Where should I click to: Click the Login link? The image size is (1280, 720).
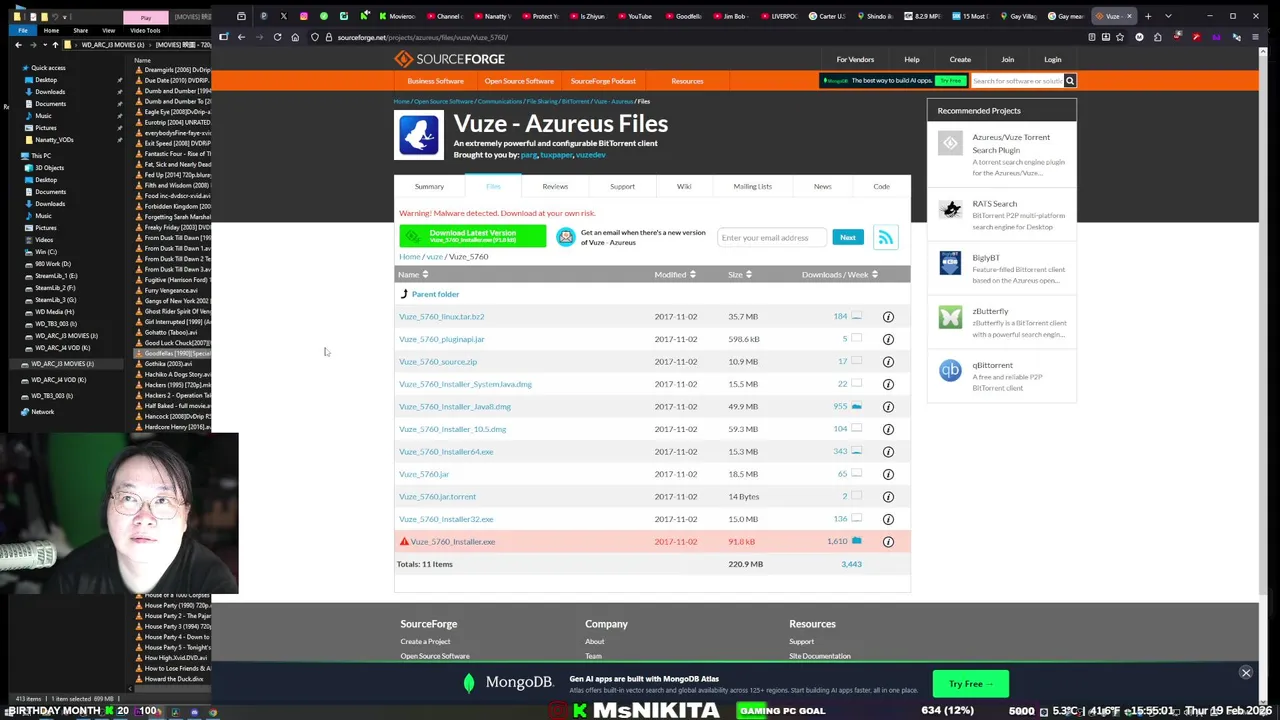pyautogui.click(x=1052, y=59)
